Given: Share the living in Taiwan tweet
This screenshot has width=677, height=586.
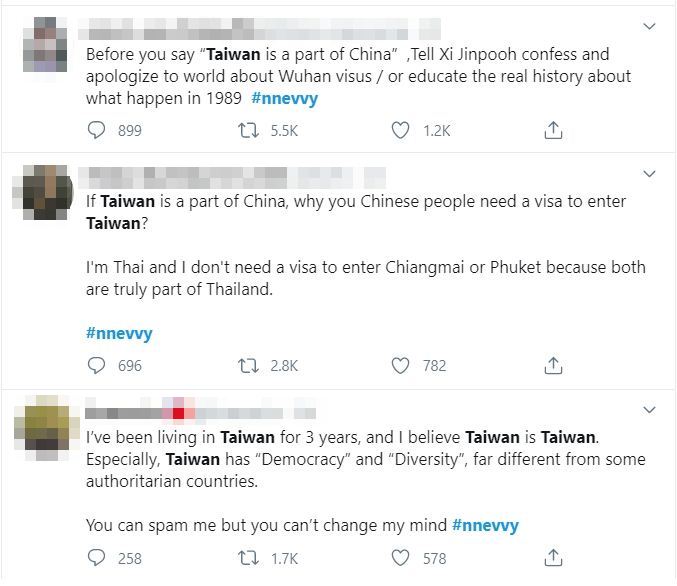Looking at the screenshot, I should [x=553, y=558].
